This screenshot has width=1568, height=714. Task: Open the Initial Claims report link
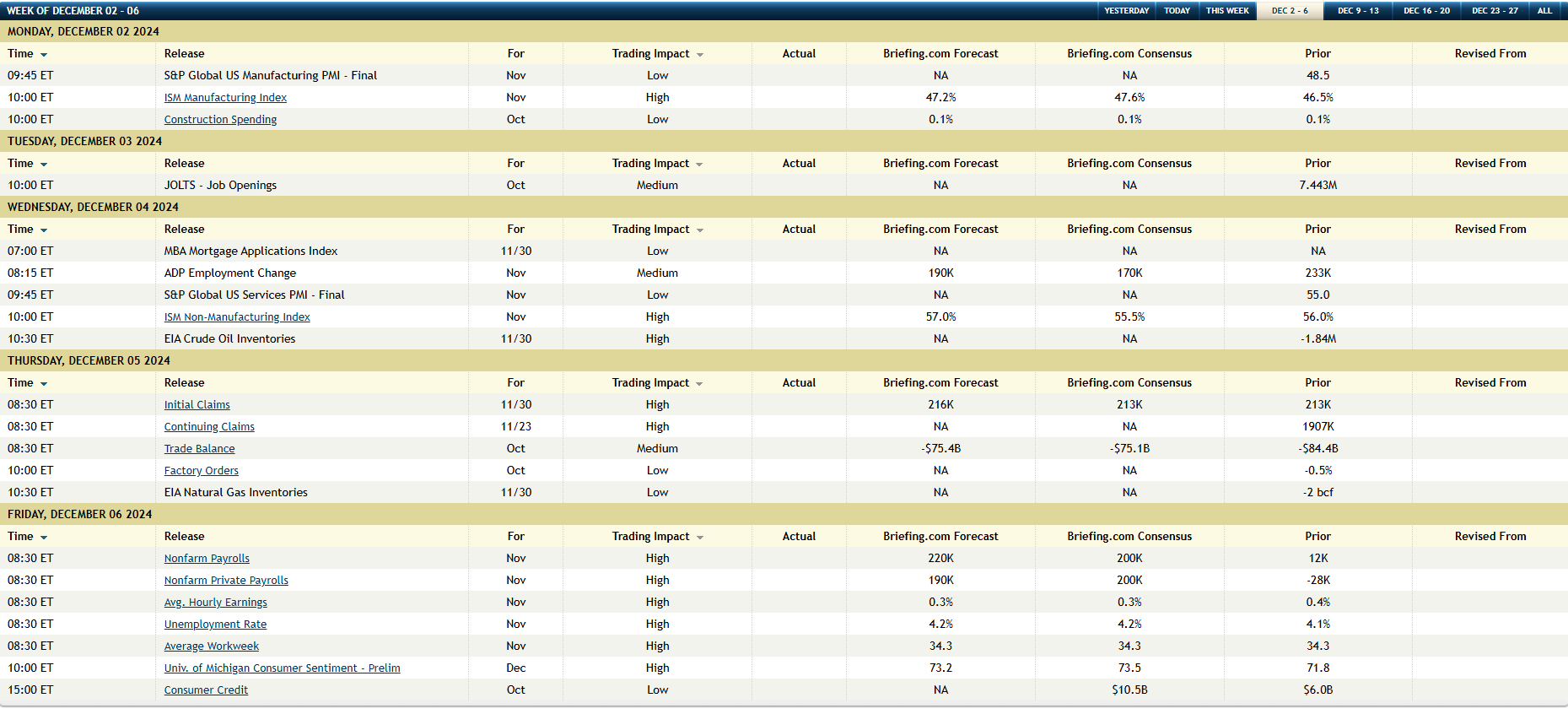pos(197,405)
